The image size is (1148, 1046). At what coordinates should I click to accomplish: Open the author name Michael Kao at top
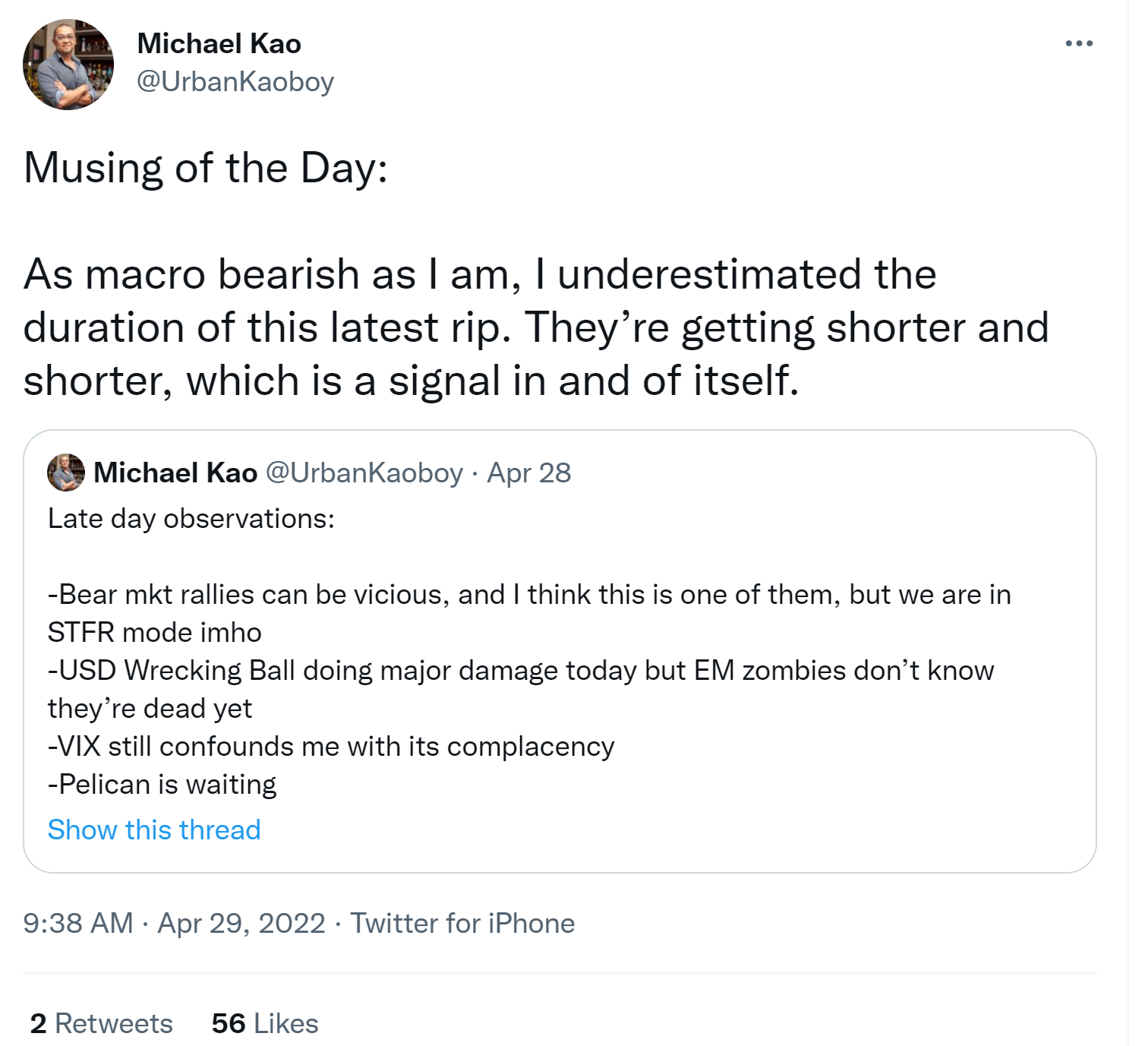[x=219, y=44]
